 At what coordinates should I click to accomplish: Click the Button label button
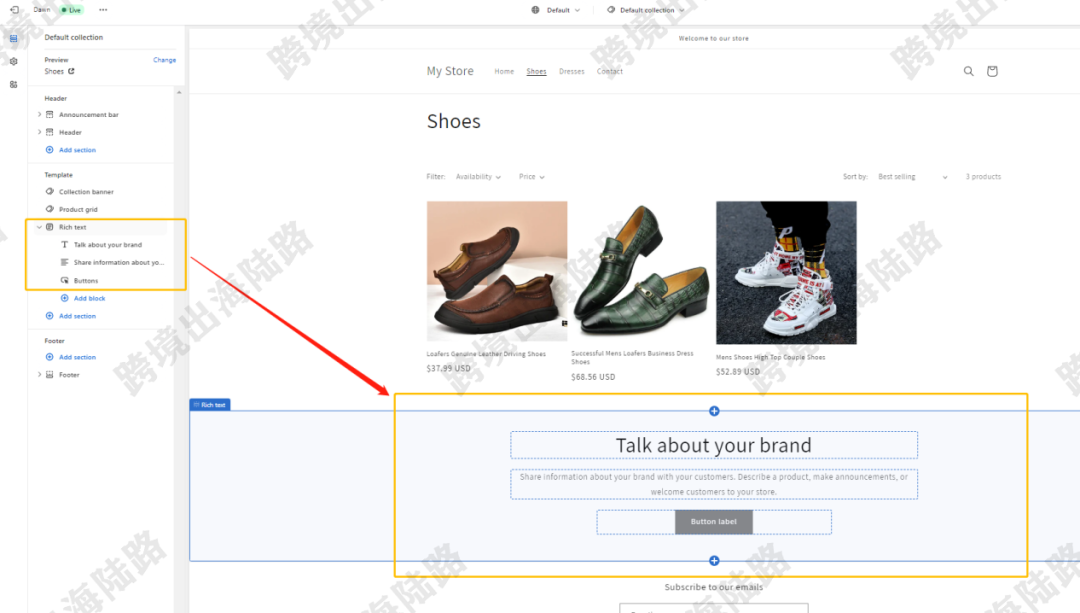[714, 522]
